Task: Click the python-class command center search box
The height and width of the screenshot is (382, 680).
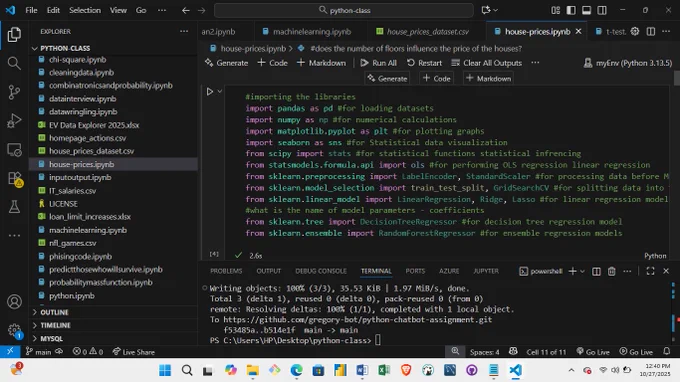Action: click(x=344, y=10)
